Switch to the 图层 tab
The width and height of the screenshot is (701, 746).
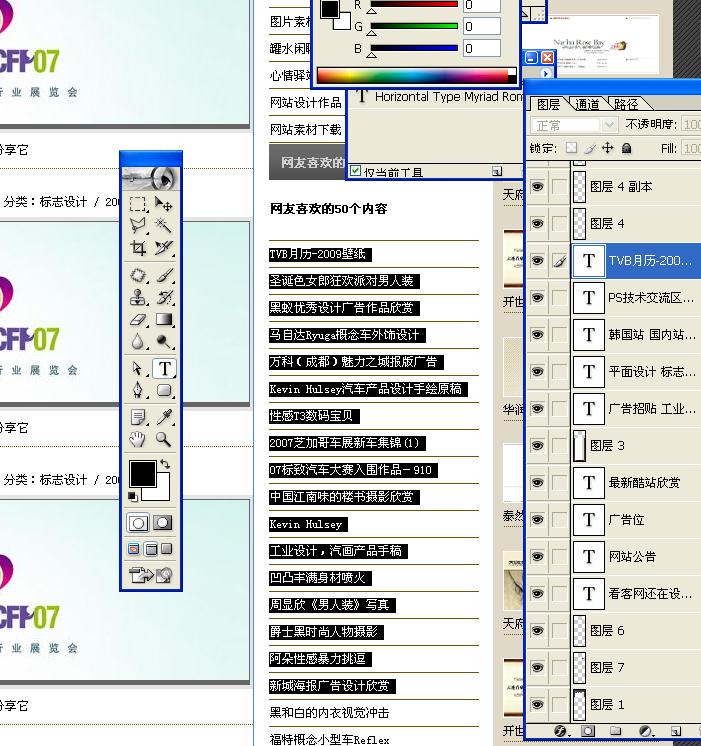(548, 104)
